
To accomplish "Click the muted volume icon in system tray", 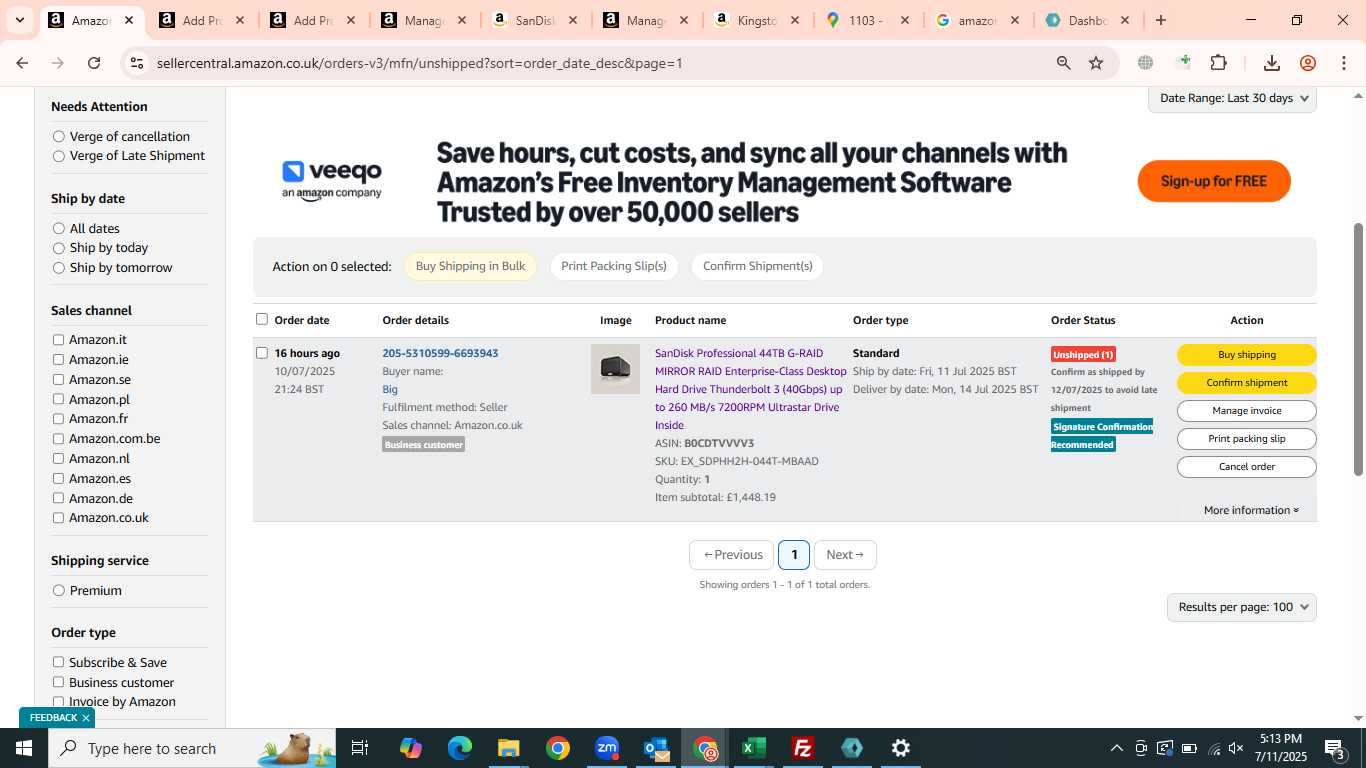I will coord(1236,748).
